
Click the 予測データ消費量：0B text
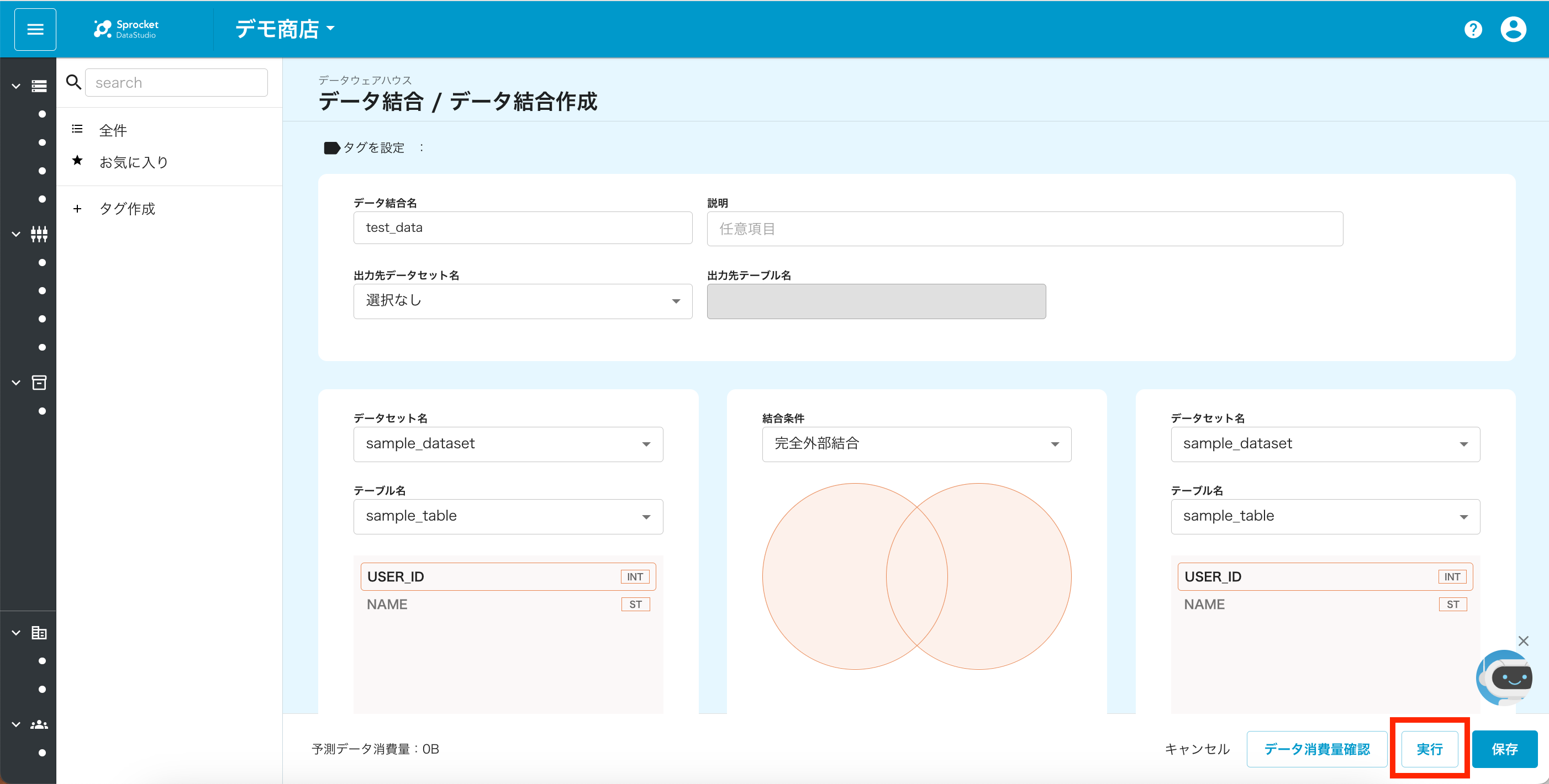(x=375, y=749)
